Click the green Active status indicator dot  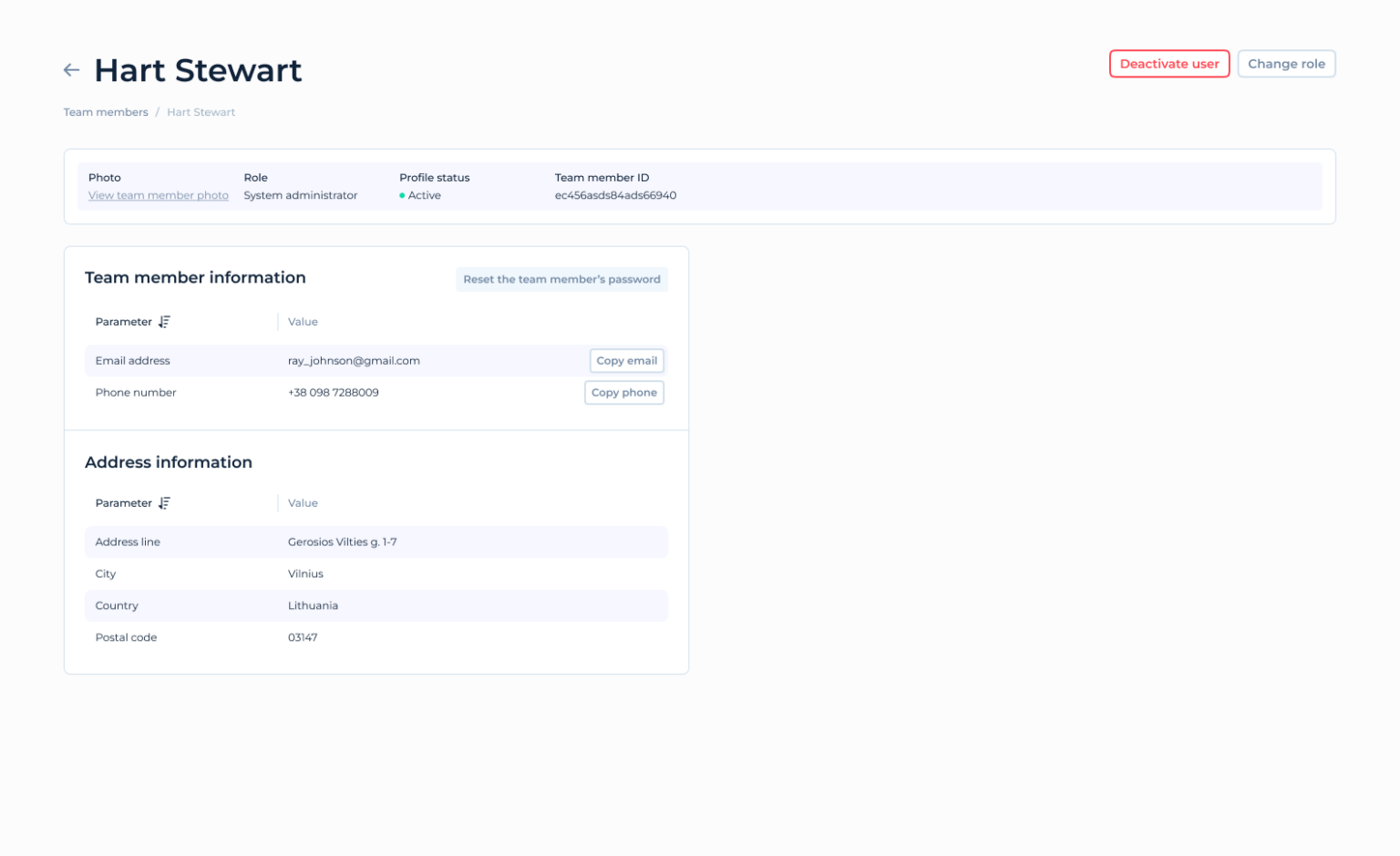(402, 195)
